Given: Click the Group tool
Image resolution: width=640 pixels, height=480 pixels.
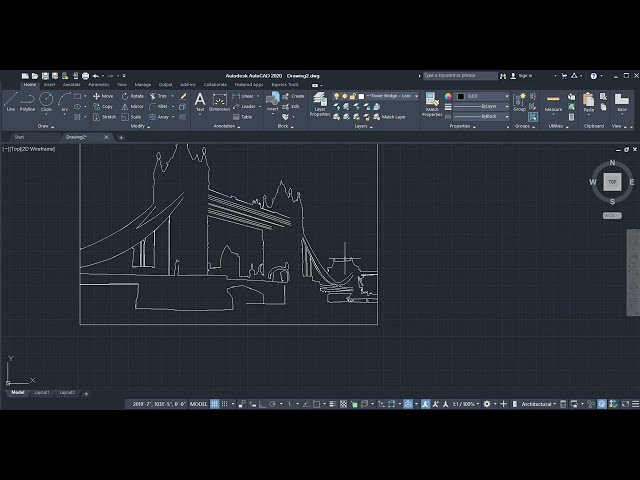Looking at the screenshot, I should [520, 102].
